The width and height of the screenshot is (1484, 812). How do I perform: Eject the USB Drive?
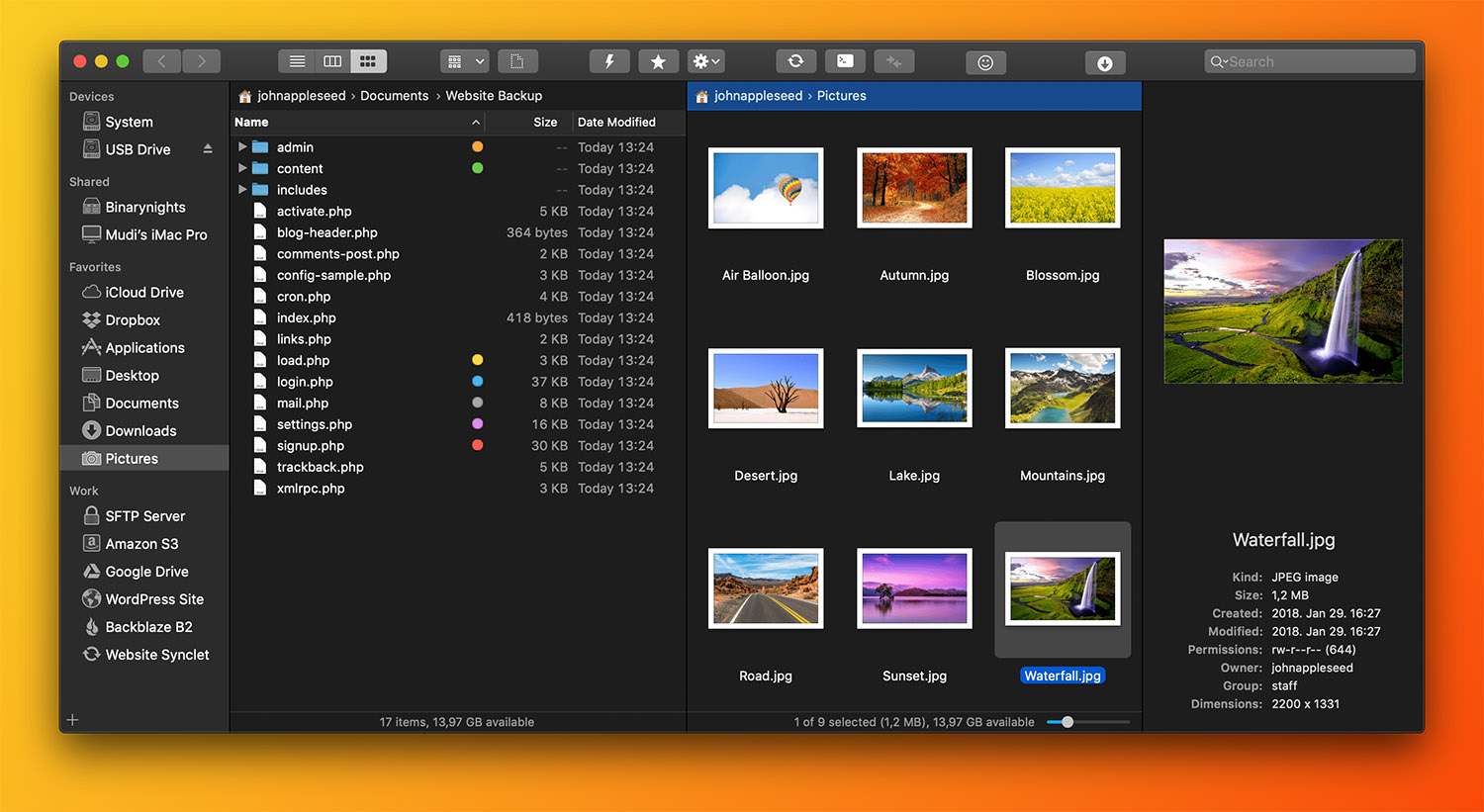tap(208, 149)
